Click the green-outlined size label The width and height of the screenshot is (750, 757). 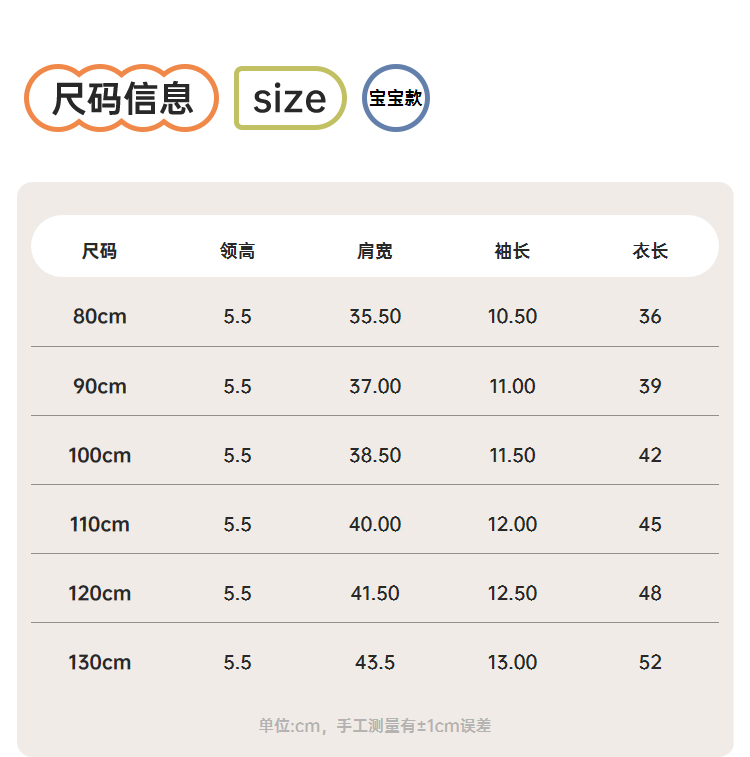(x=290, y=98)
